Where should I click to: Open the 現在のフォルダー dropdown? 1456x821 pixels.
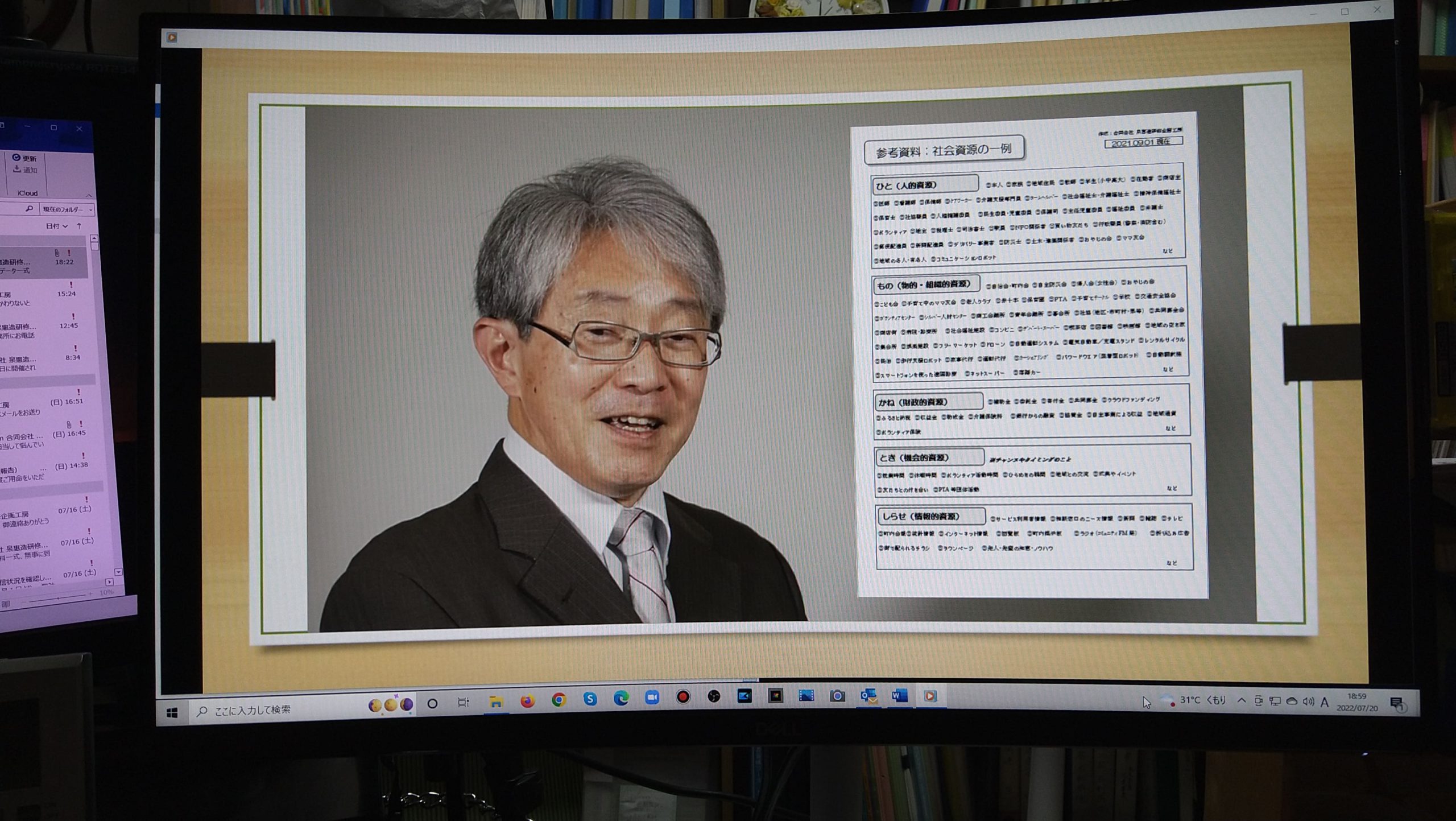click(68, 210)
